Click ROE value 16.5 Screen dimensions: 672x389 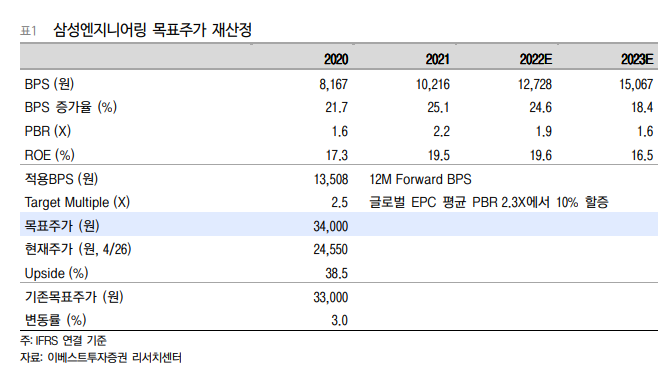pyautogui.click(x=642, y=156)
